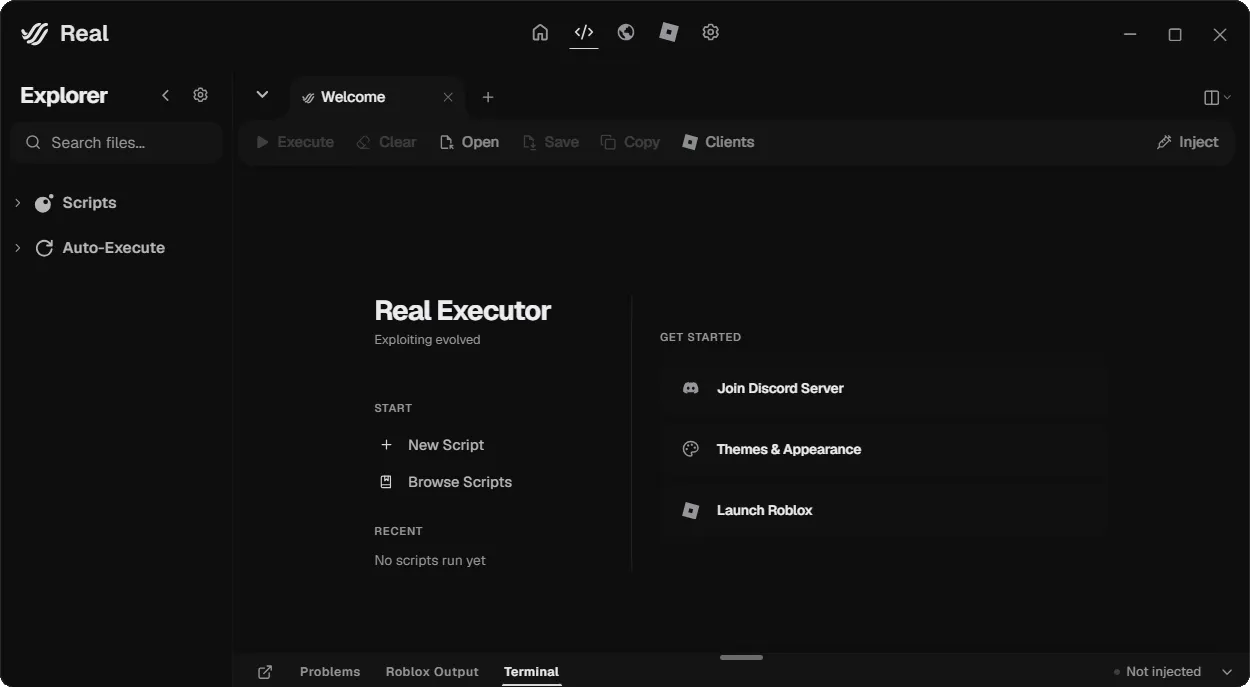The height and width of the screenshot is (687, 1250).
Task: Select the Auto-Execute tree label
Action: (x=114, y=248)
